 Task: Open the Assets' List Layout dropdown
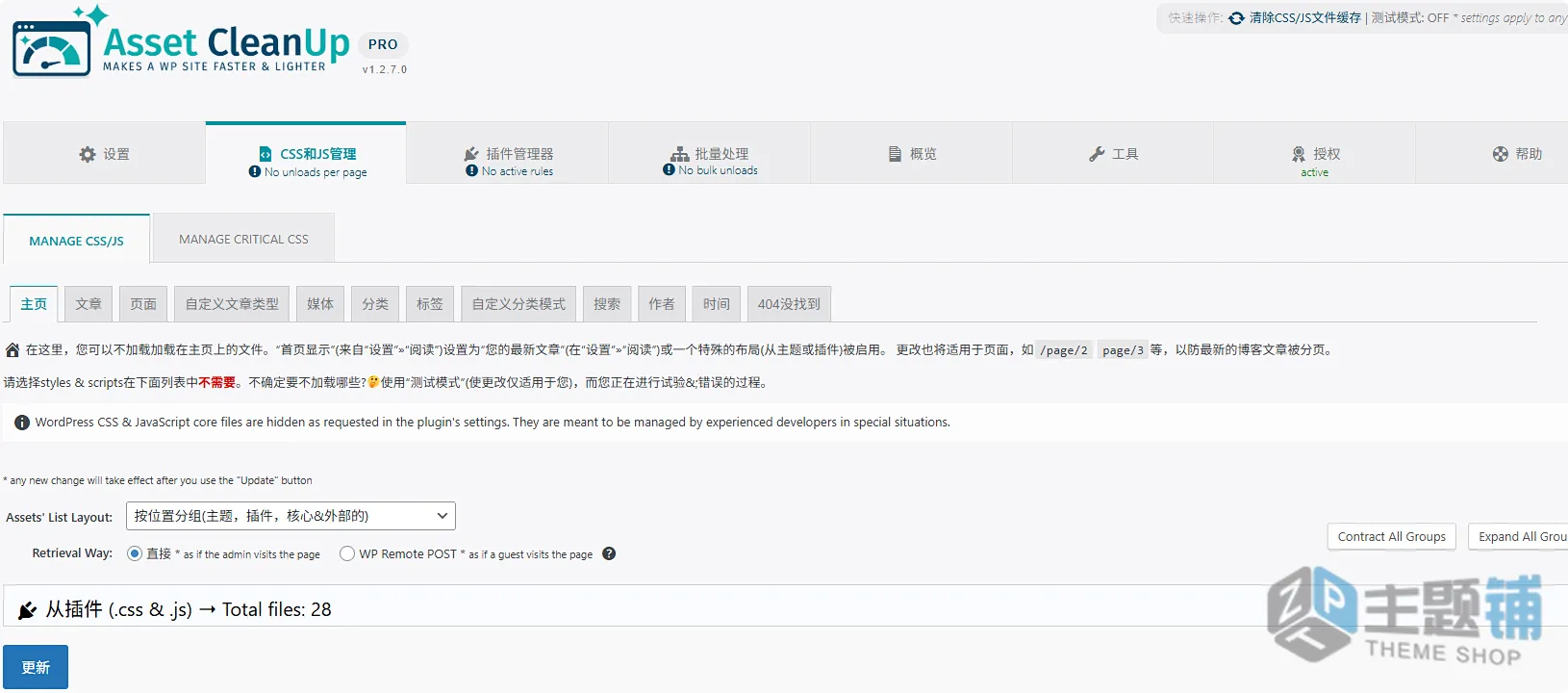pyautogui.click(x=291, y=516)
